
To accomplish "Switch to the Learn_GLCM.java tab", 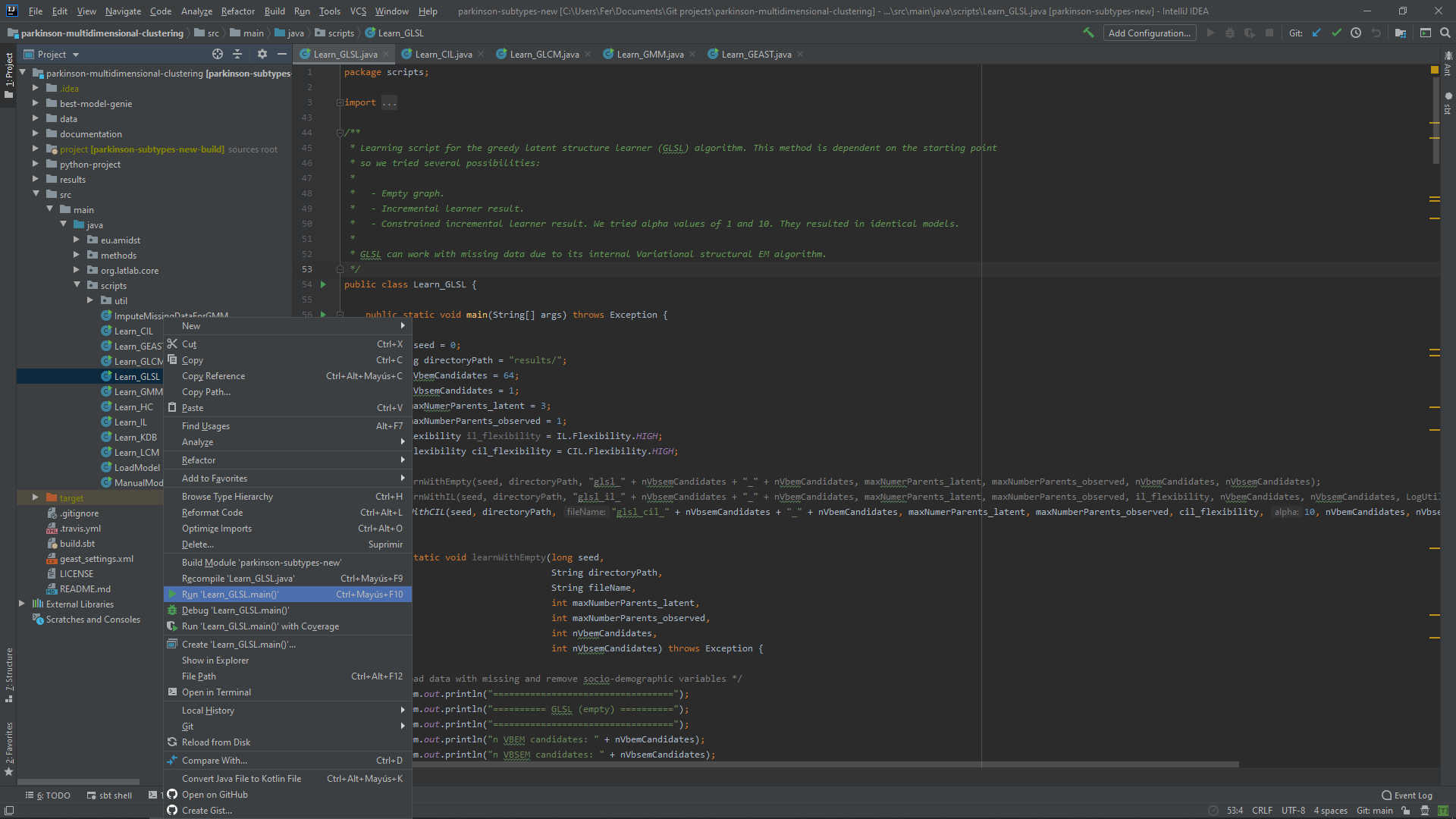I will pyautogui.click(x=544, y=54).
